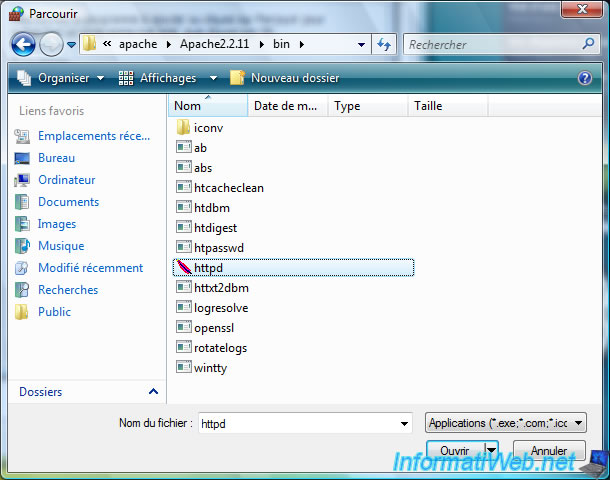The image size is (610, 480).
Task: Open the iconv folder
Action: click(207, 127)
